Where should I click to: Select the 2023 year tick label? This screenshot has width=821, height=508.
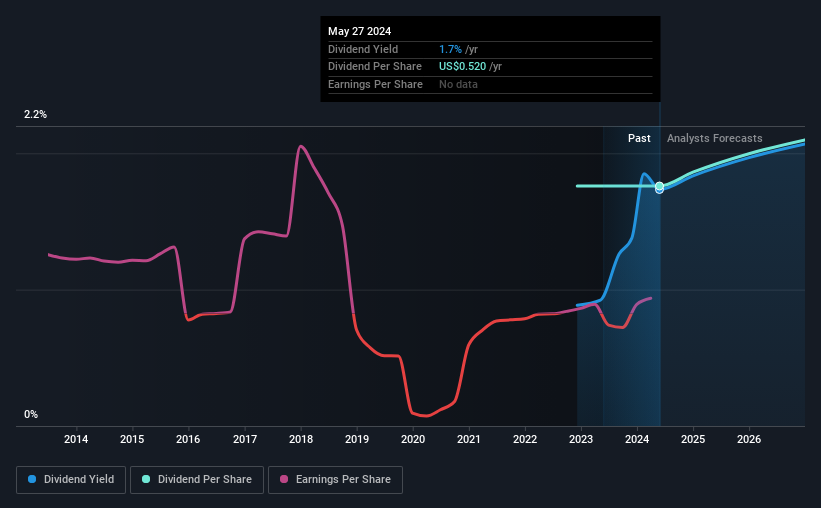click(581, 439)
